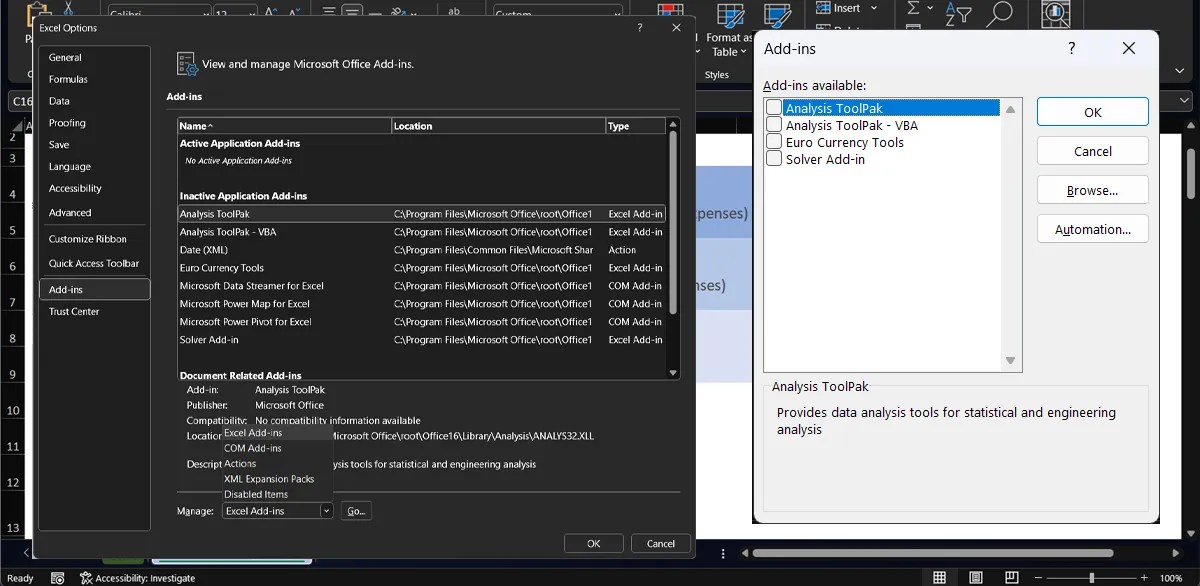
Task: Switch to Normal view in the status bar
Action: coord(938,577)
